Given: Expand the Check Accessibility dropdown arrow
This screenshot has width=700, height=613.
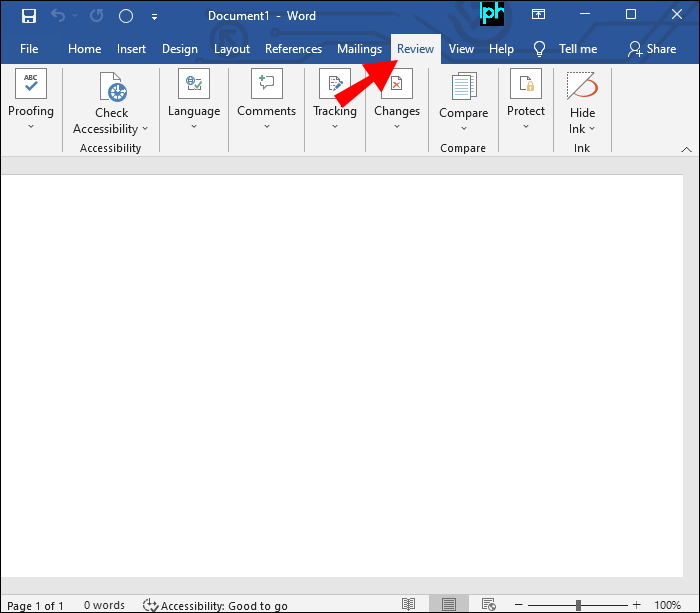Looking at the screenshot, I should point(145,129).
